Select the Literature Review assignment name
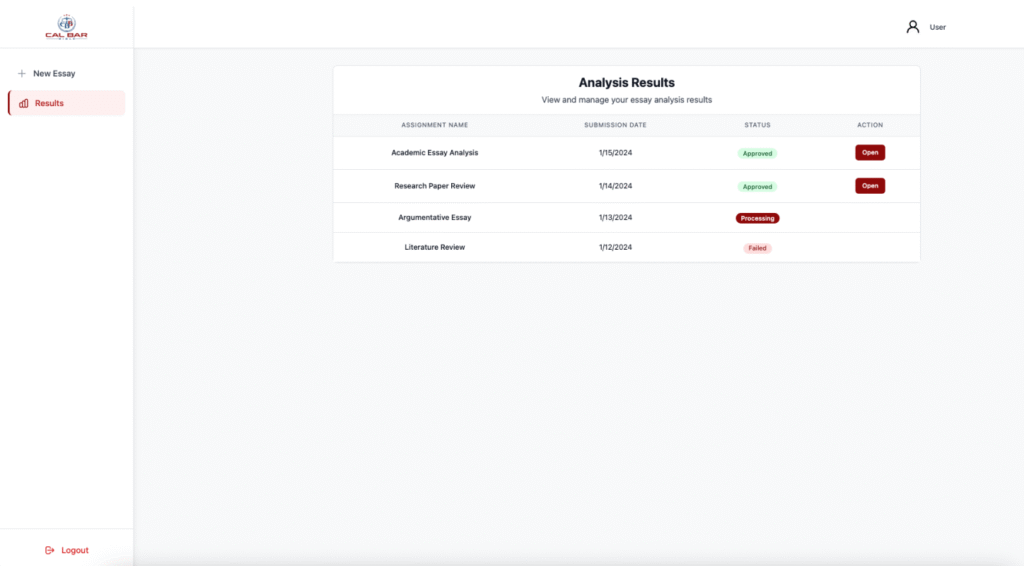This screenshot has height=566, width=1024. (434, 247)
